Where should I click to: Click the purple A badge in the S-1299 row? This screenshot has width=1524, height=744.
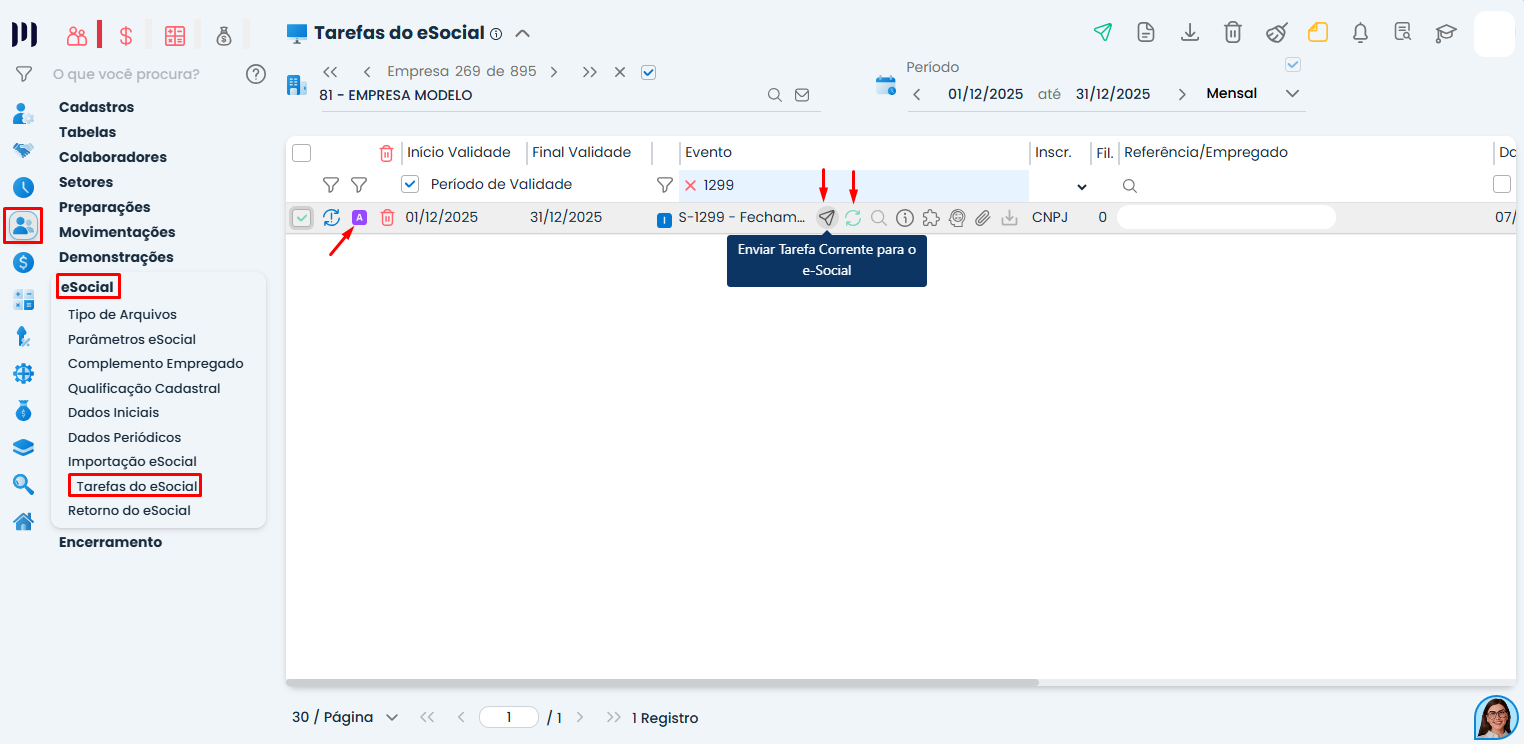coord(359,217)
